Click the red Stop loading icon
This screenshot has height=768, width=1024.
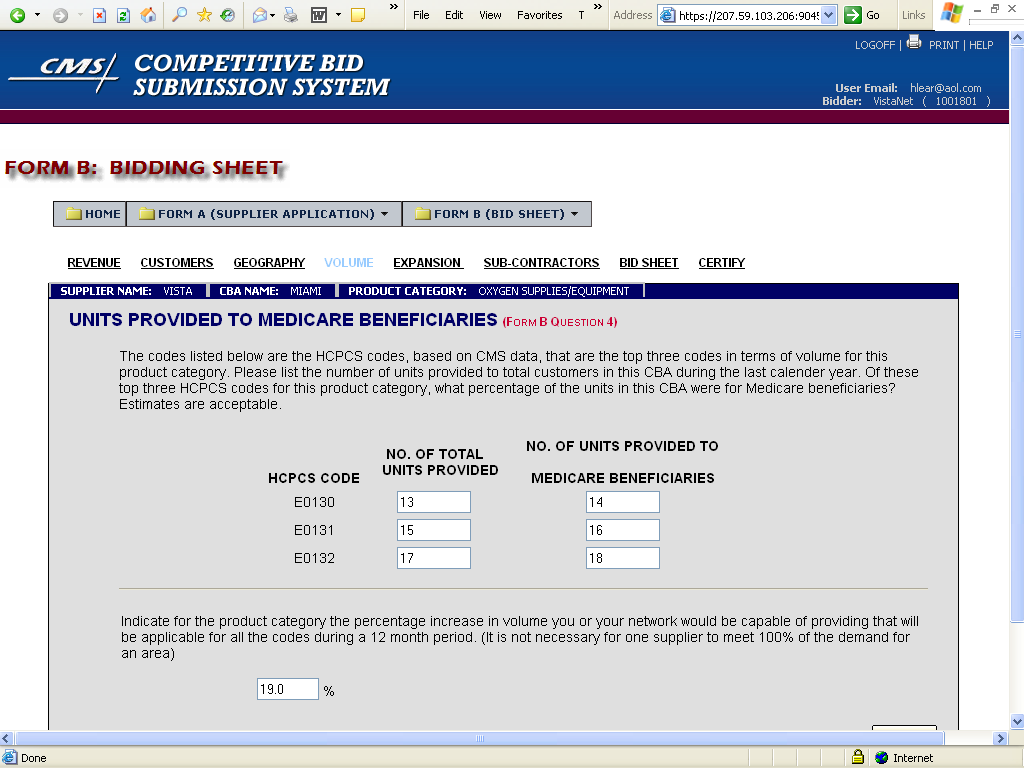[x=100, y=15]
